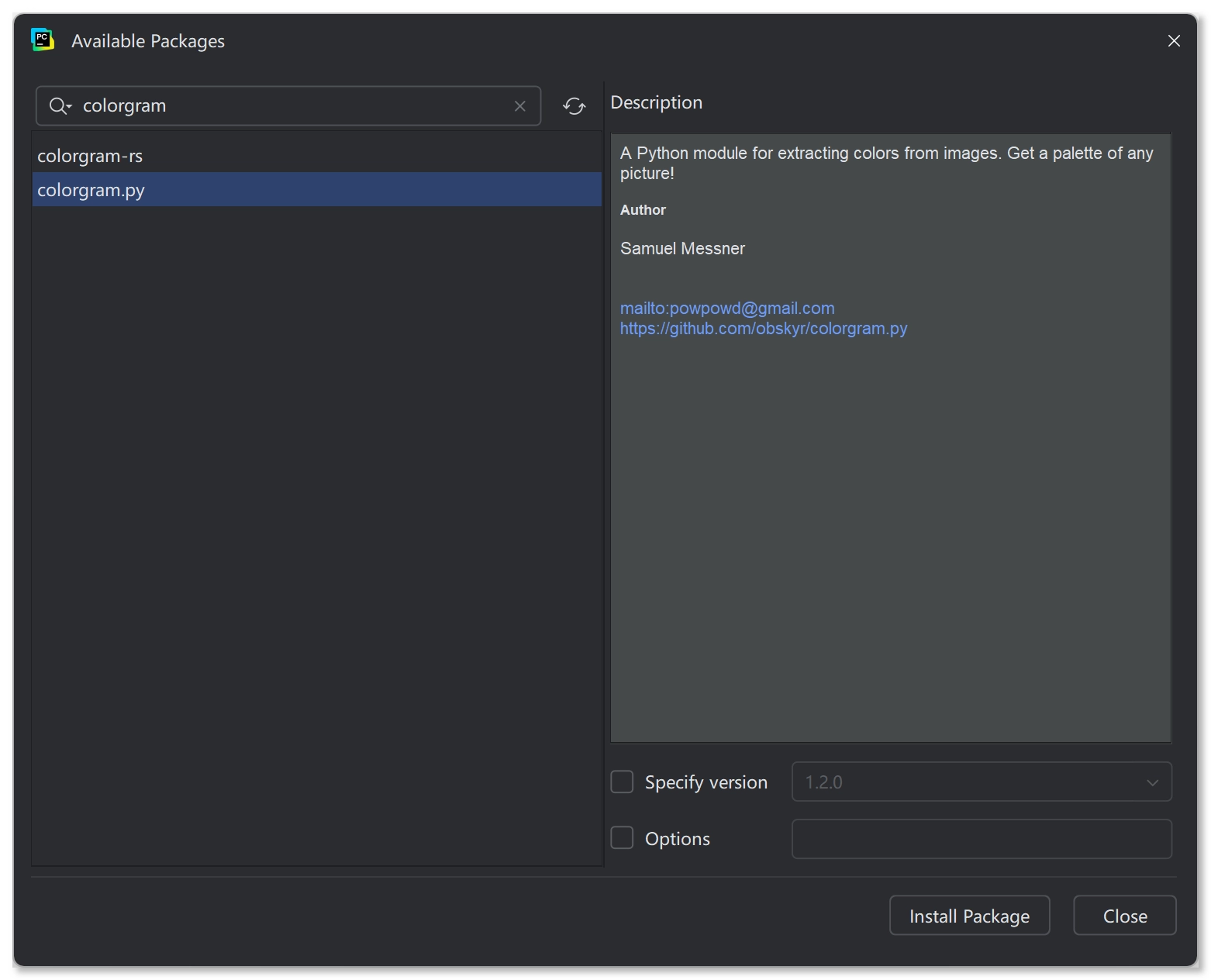Select the colorgram.py package entry
This screenshot has width=1211, height=980.
(x=91, y=190)
